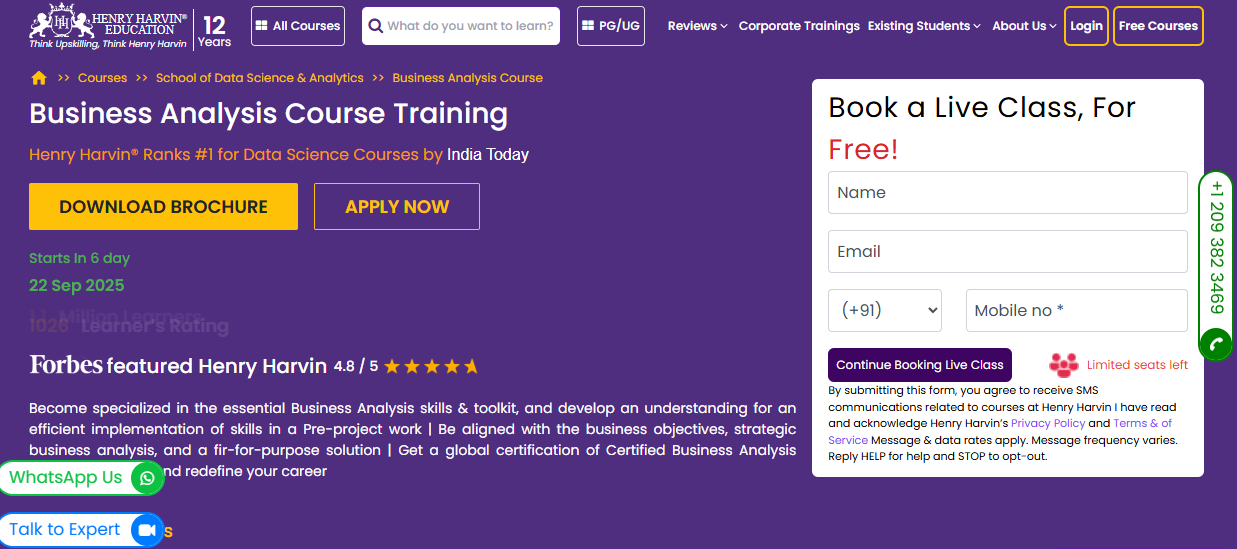Open the Free Courses button
This screenshot has height=549, width=1237.
[x=1158, y=26]
